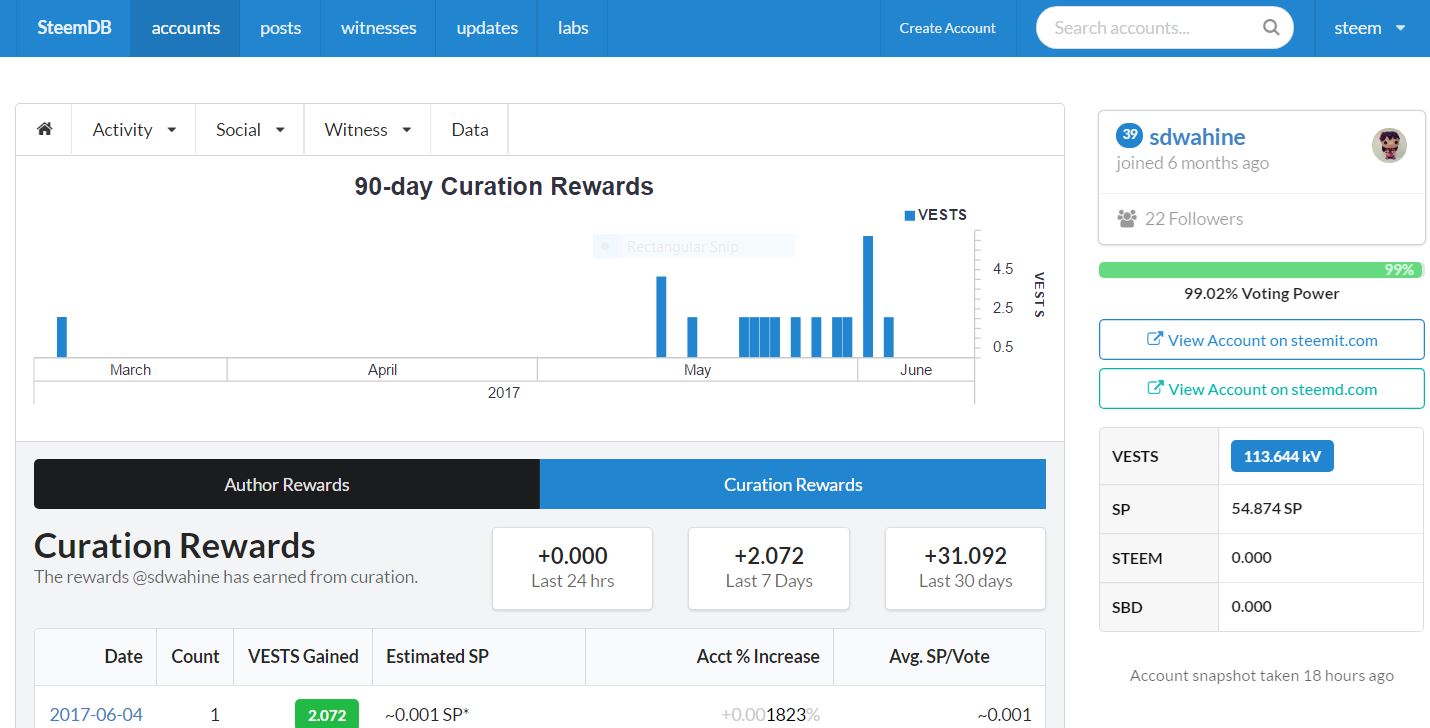Click the green 2.072 VESTS badge
1430x728 pixels.
(x=327, y=714)
